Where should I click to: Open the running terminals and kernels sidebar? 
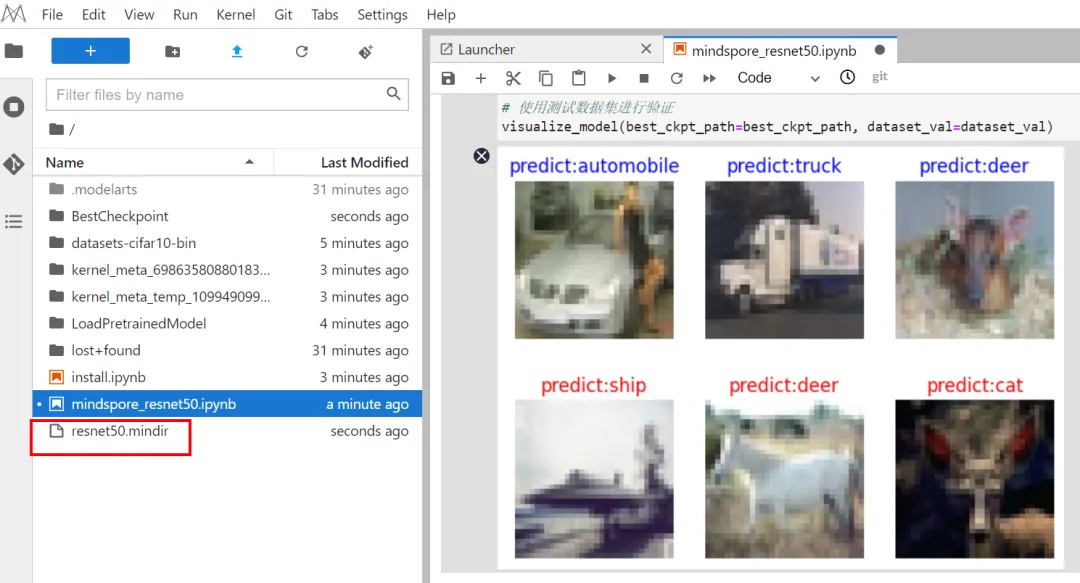pos(14,107)
